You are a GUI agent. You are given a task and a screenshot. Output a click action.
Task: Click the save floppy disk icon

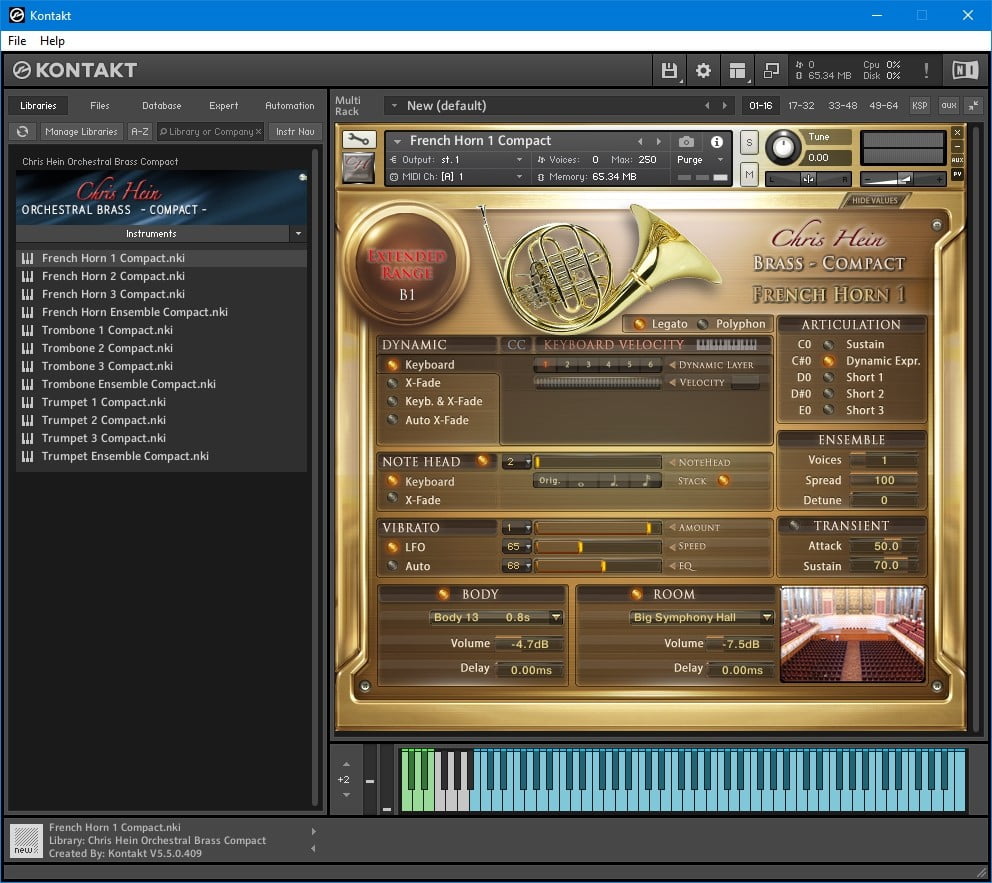pyautogui.click(x=669, y=71)
